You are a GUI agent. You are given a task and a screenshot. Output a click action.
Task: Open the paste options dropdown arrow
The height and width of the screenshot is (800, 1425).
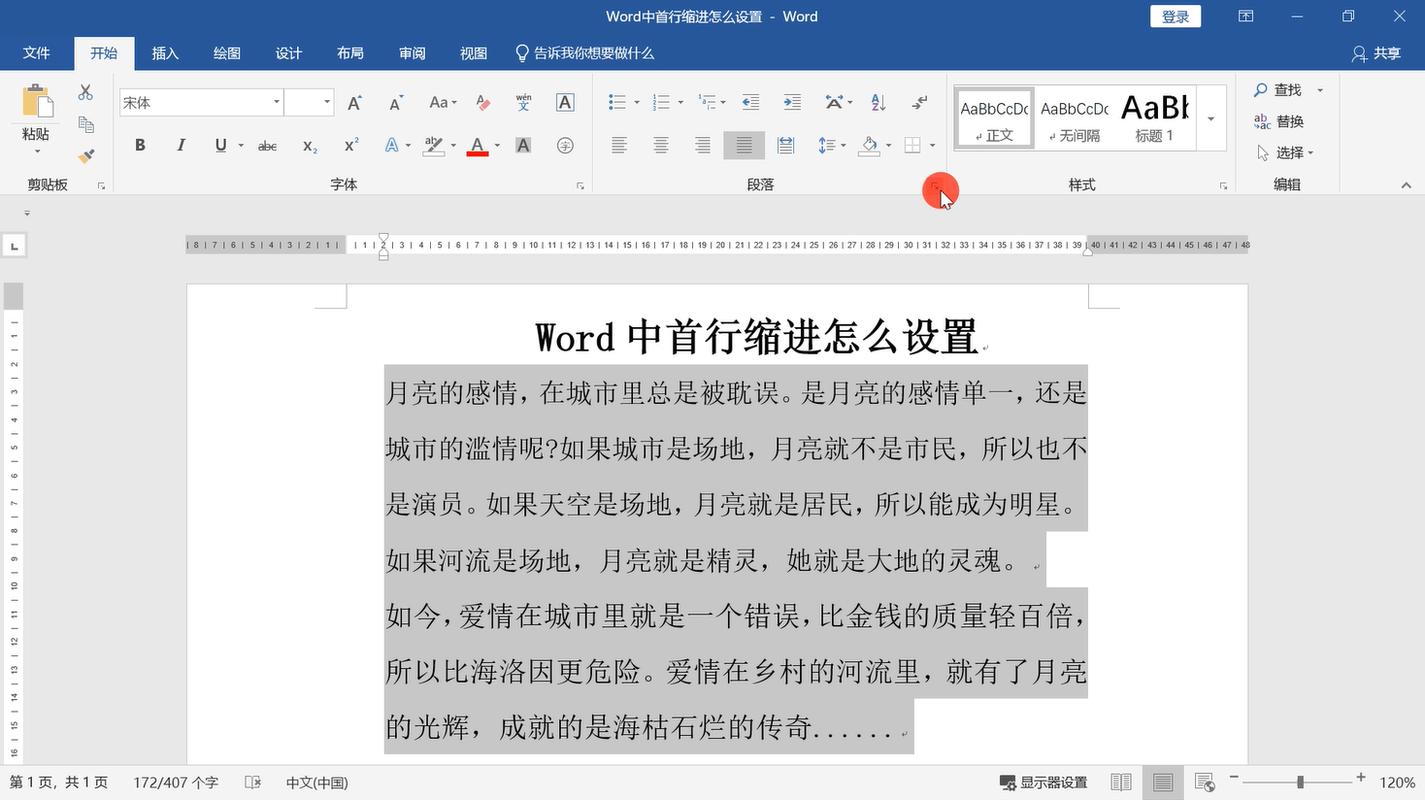point(37,152)
